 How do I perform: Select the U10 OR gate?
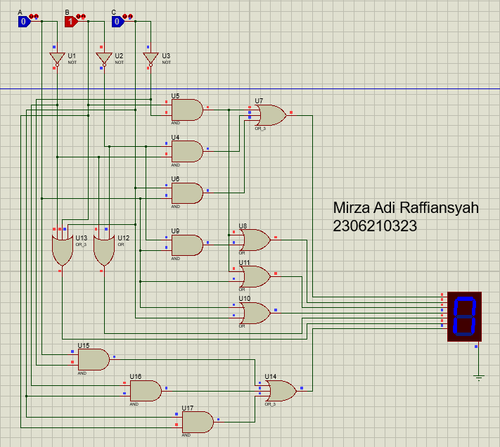[x=255, y=313]
